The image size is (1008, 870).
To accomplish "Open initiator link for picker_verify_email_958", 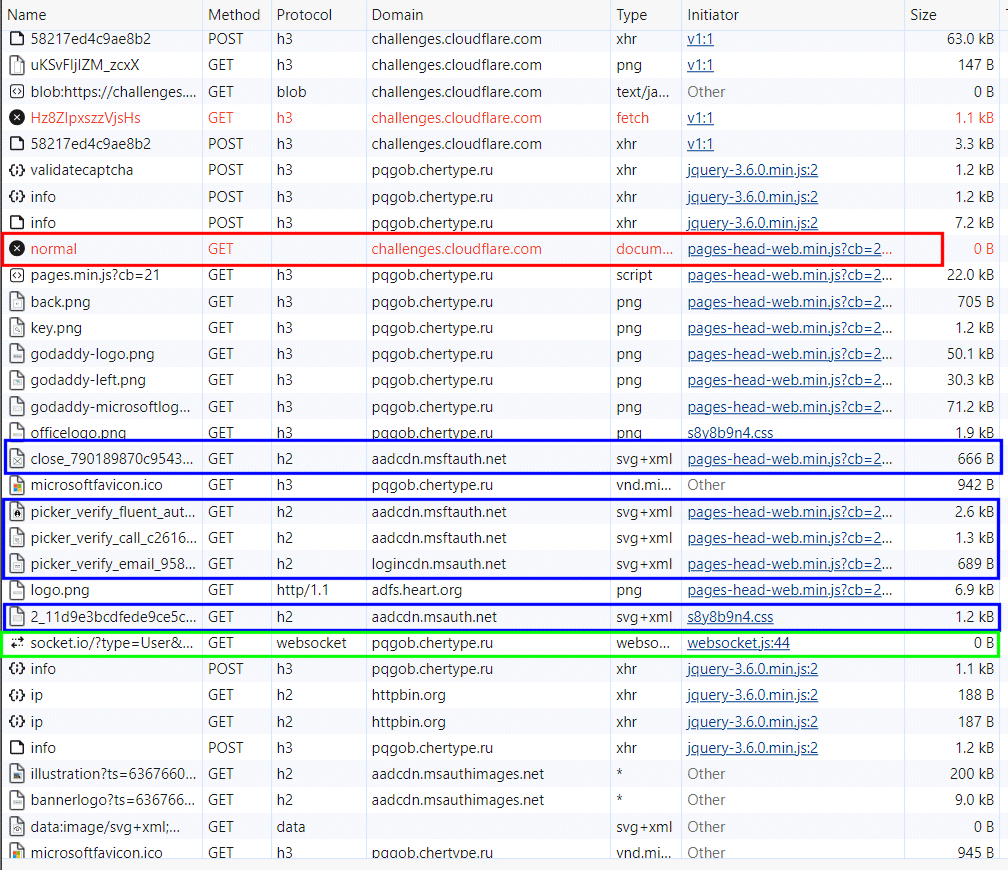I will click(x=789, y=564).
